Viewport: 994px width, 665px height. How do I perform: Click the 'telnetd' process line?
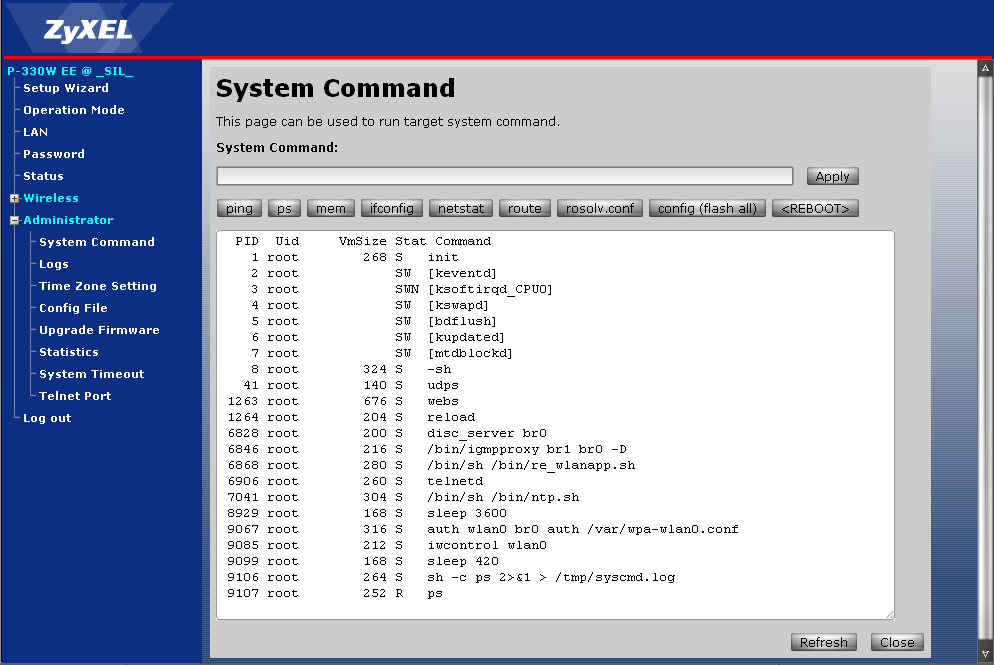click(355, 481)
